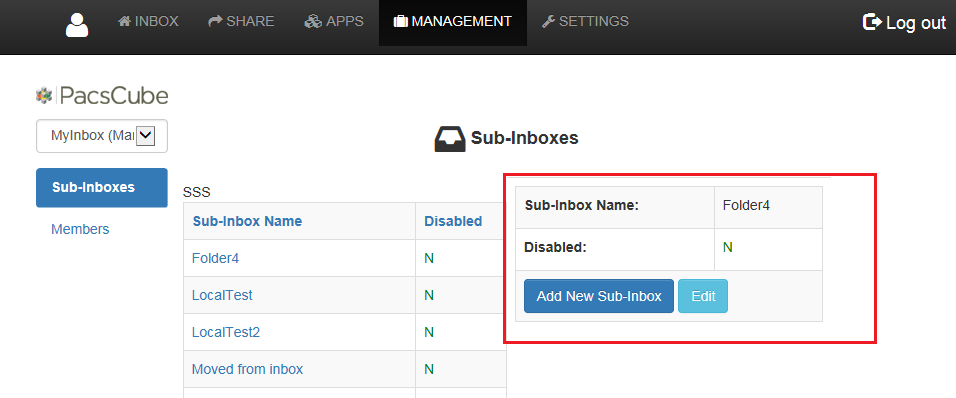Click the N cell in Moved from inbox row
The height and width of the screenshot is (398, 956).
tap(429, 369)
